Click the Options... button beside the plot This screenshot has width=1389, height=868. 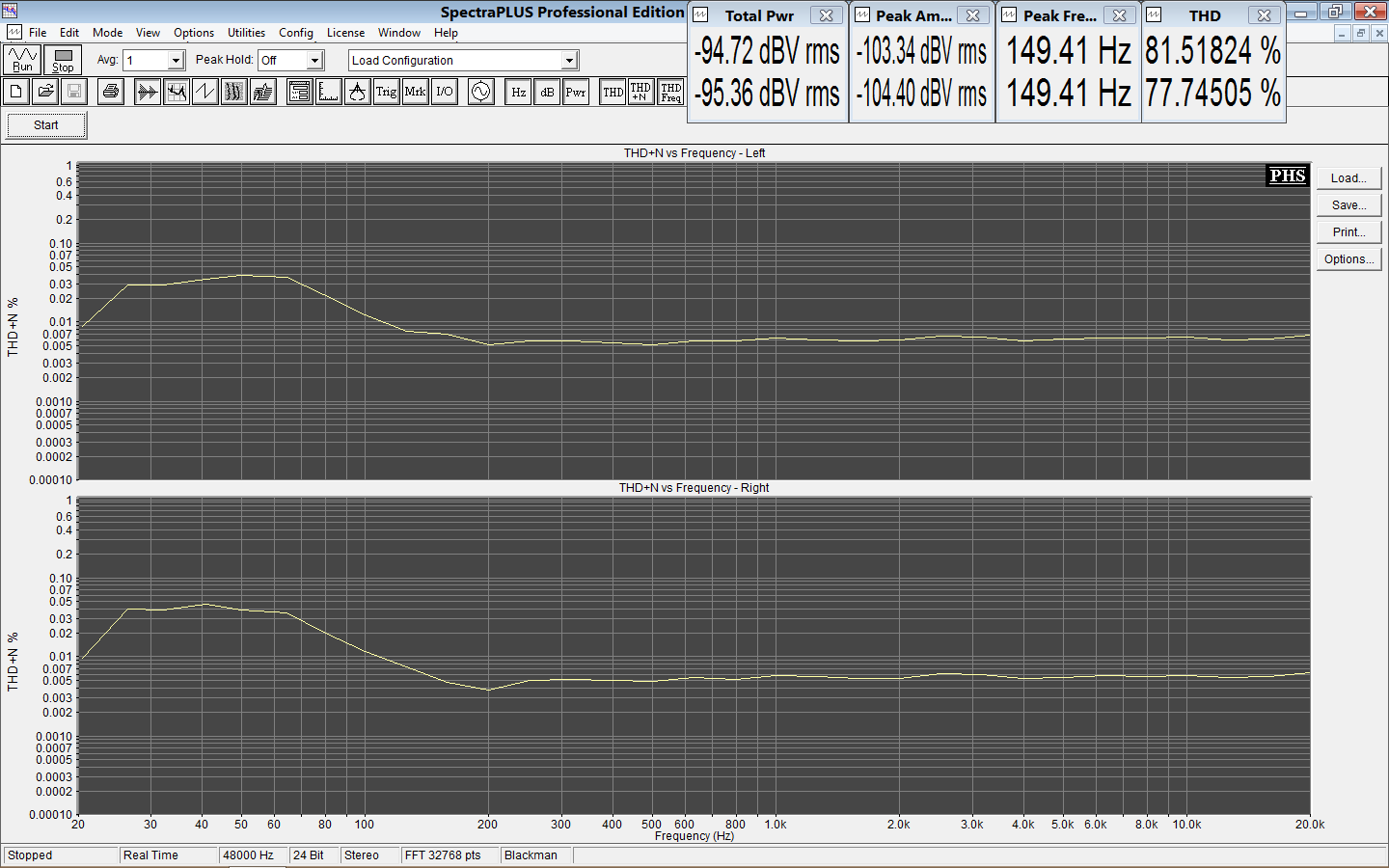[1348, 259]
